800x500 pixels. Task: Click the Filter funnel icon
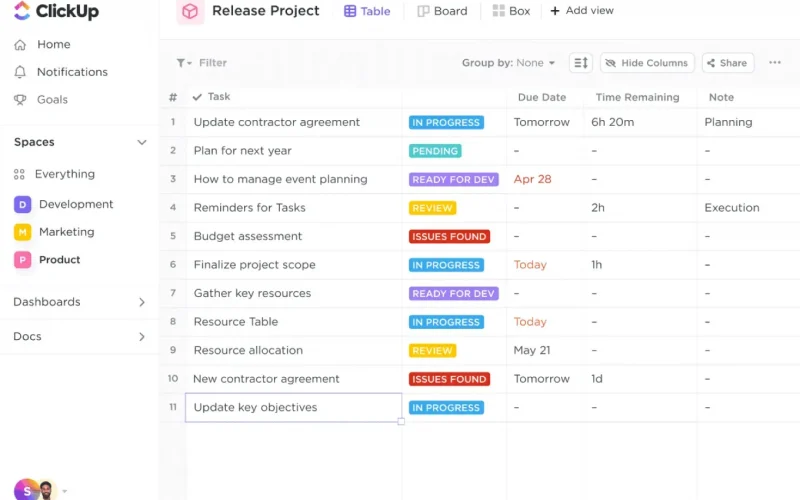click(183, 63)
